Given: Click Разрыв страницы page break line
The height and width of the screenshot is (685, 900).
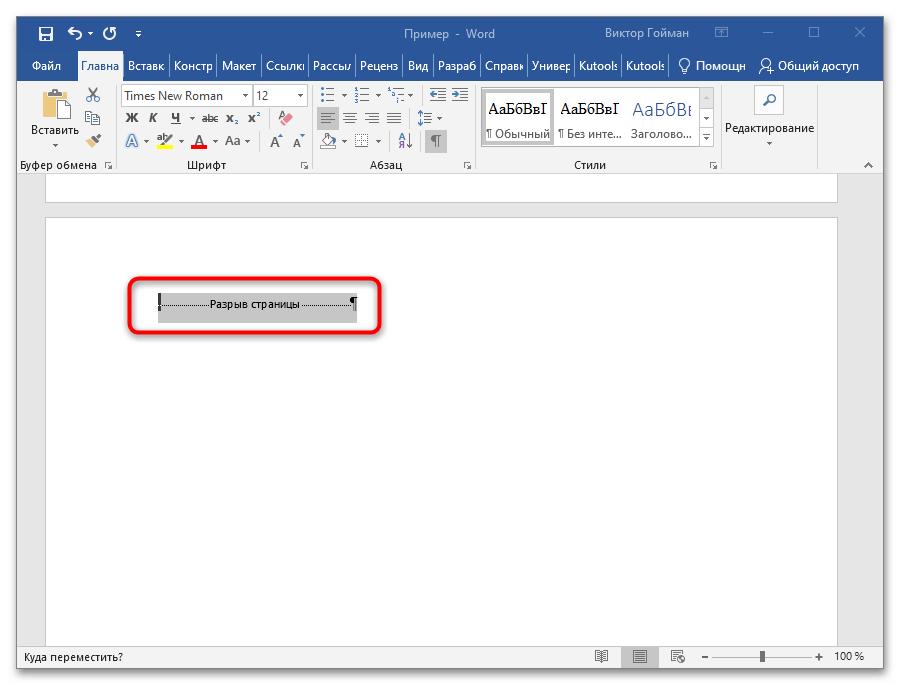Looking at the screenshot, I should coord(257,304).
